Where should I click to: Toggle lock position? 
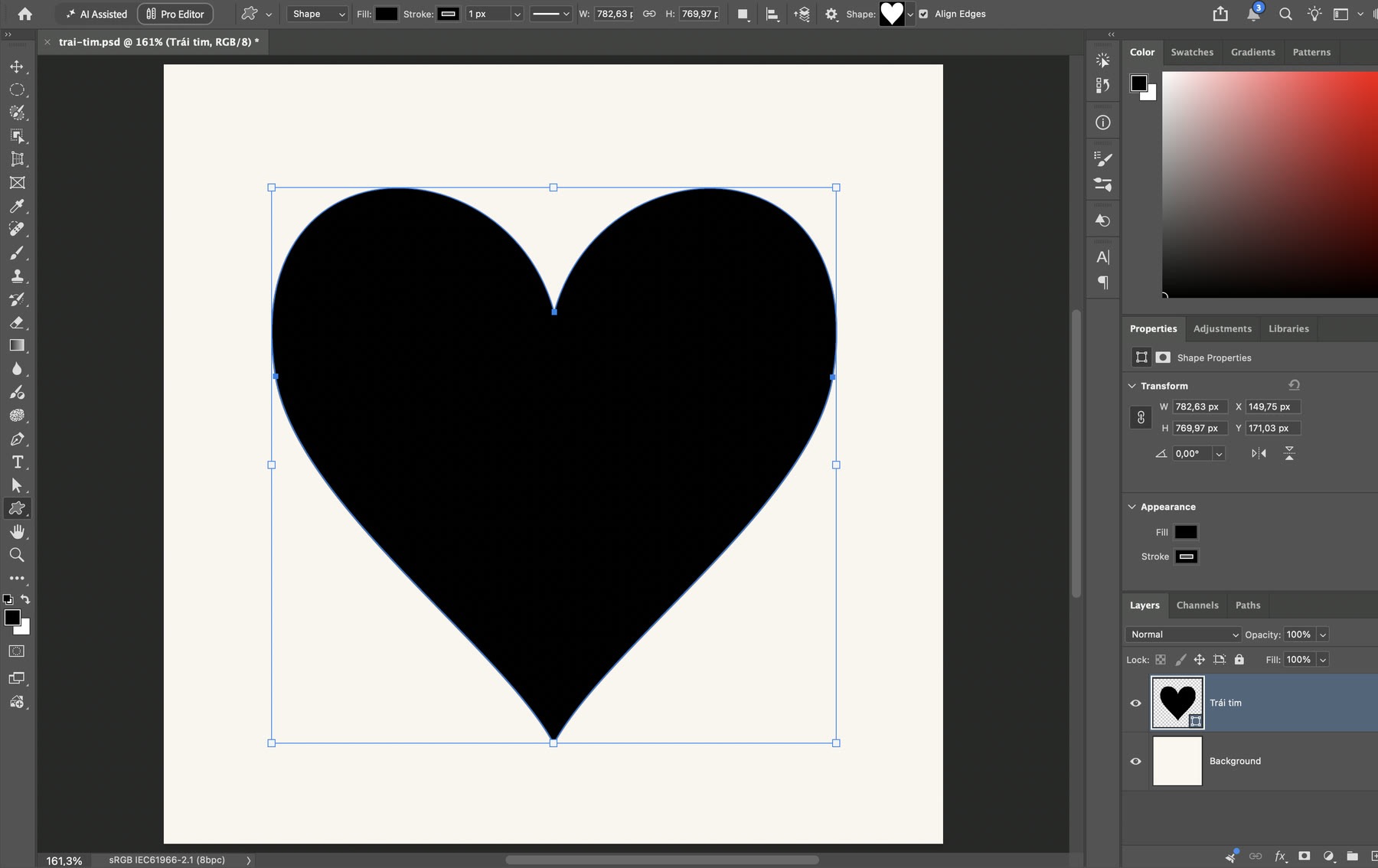1200,659
